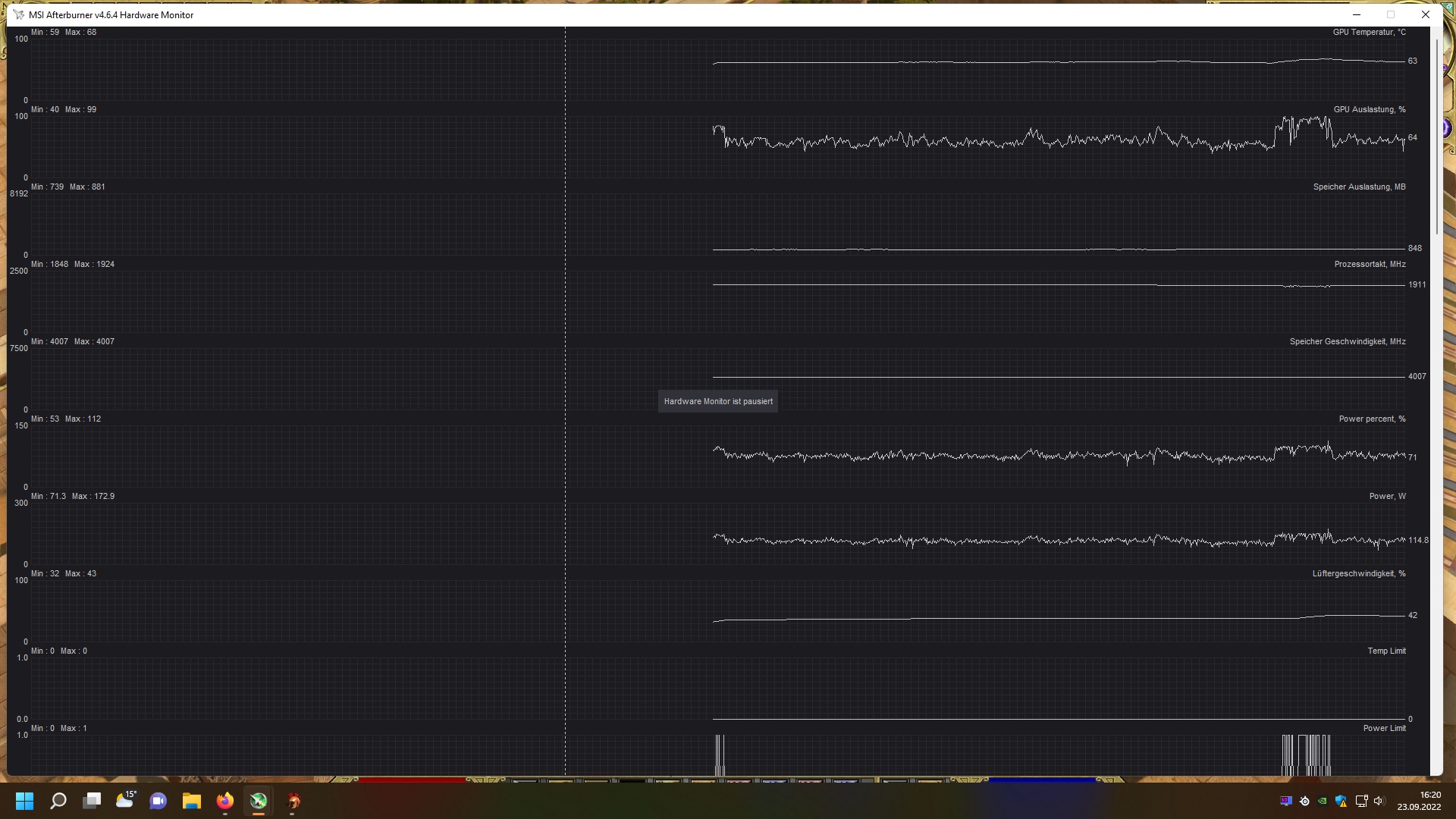Open the Teams Chat taskbar icon
Screen dimensions: 1456x819
coord(158,801)
